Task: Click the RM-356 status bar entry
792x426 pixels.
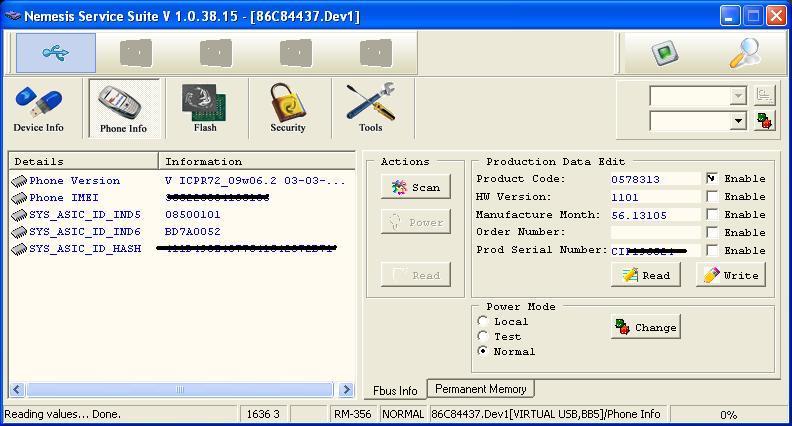Action: 353,414
